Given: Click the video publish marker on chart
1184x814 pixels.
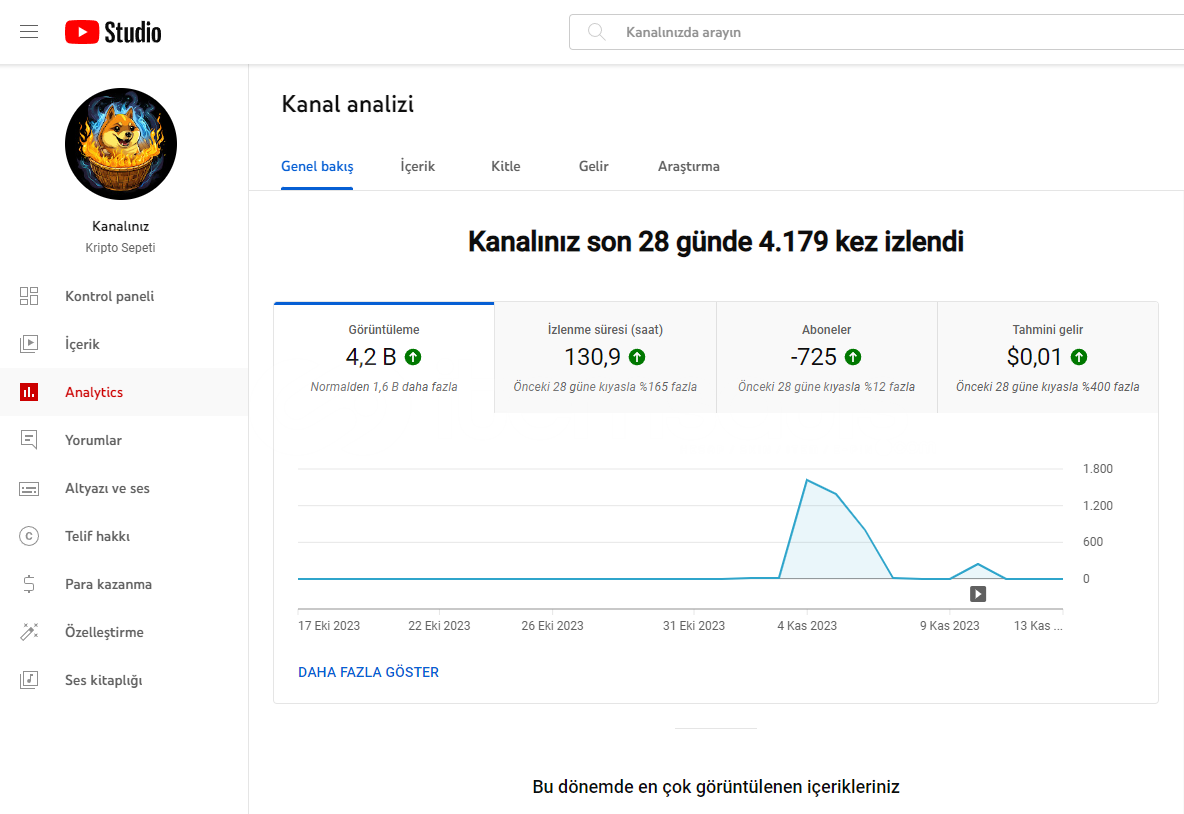Looking at the screenshot, I should (978, 594).
